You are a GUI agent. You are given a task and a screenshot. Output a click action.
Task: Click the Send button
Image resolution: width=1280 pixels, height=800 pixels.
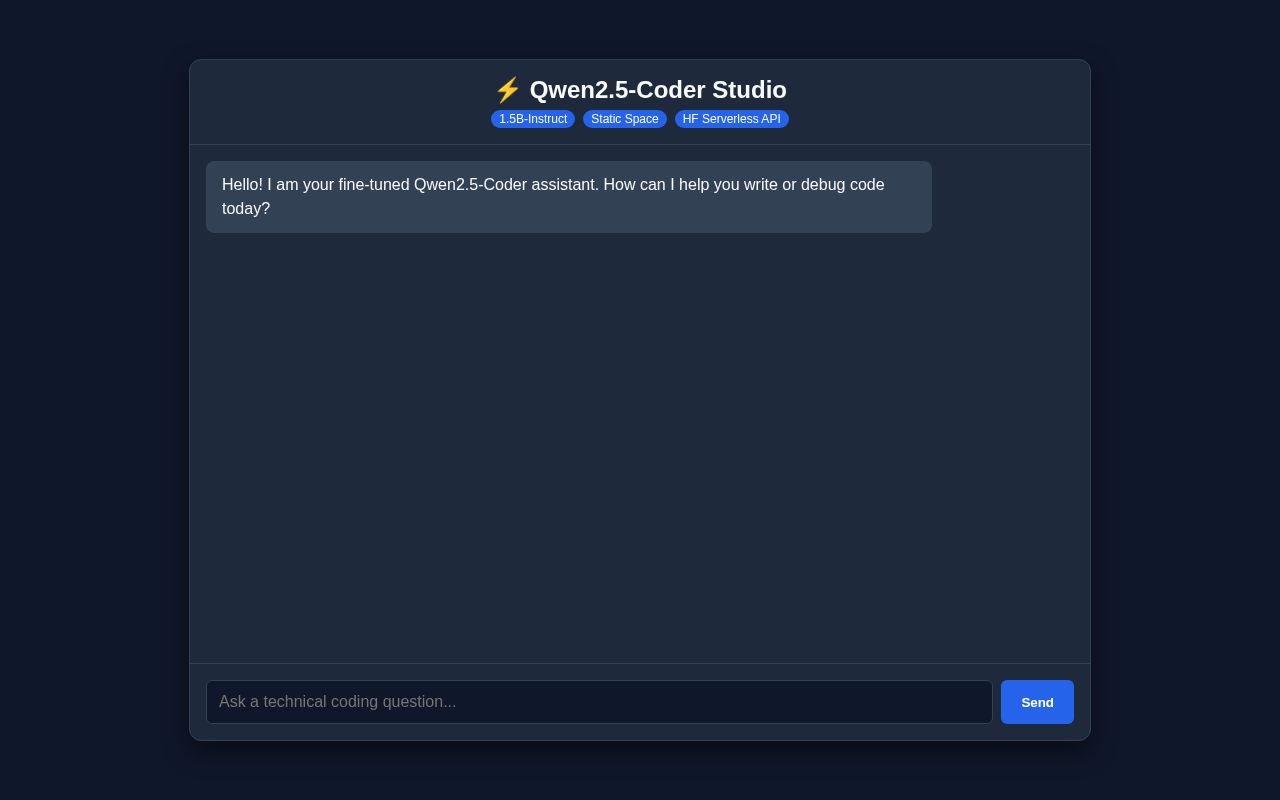coord(1037,702)
